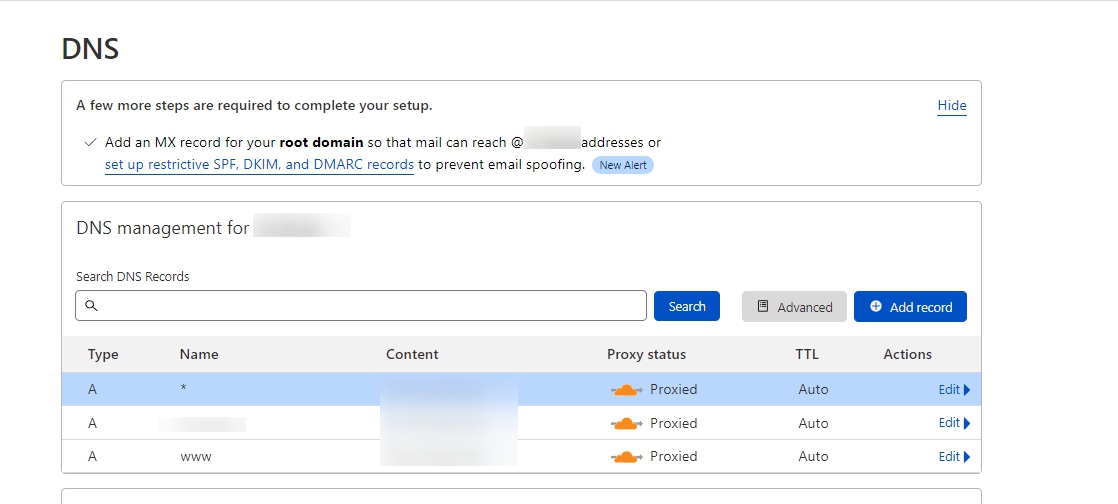Image resolution: width=1118 pixels, height=504 pixels.
Task: Hide the setup steps notice
Action: point(952,106)
